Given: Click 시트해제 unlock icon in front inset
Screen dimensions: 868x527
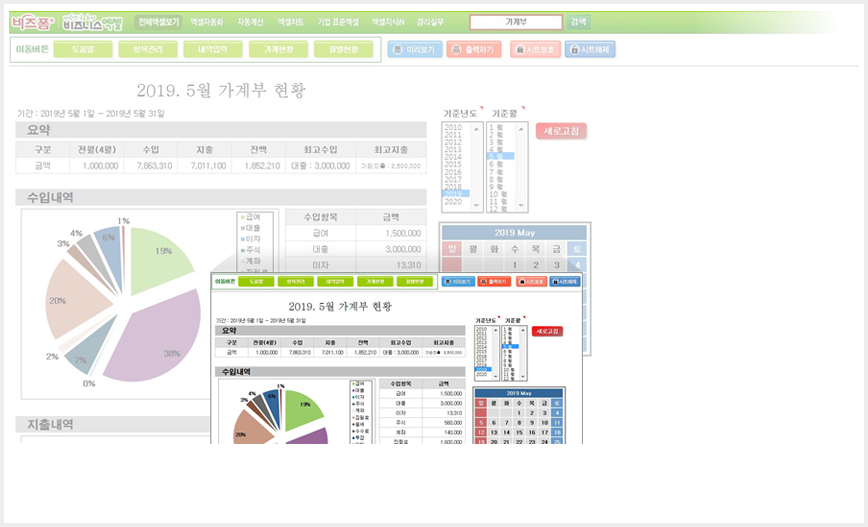Looking at the screenshot, I should tap(555, 282).
